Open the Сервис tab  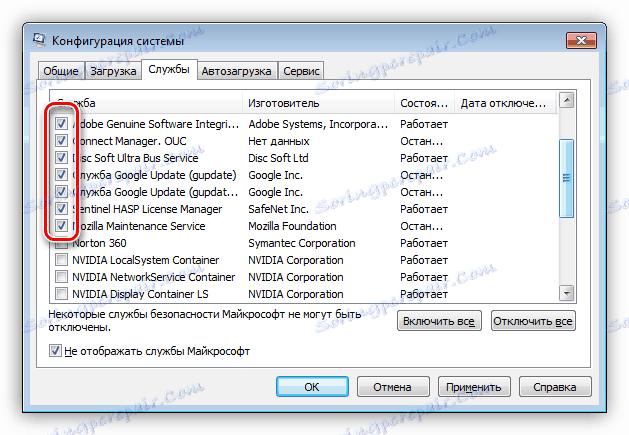(301, 71)
